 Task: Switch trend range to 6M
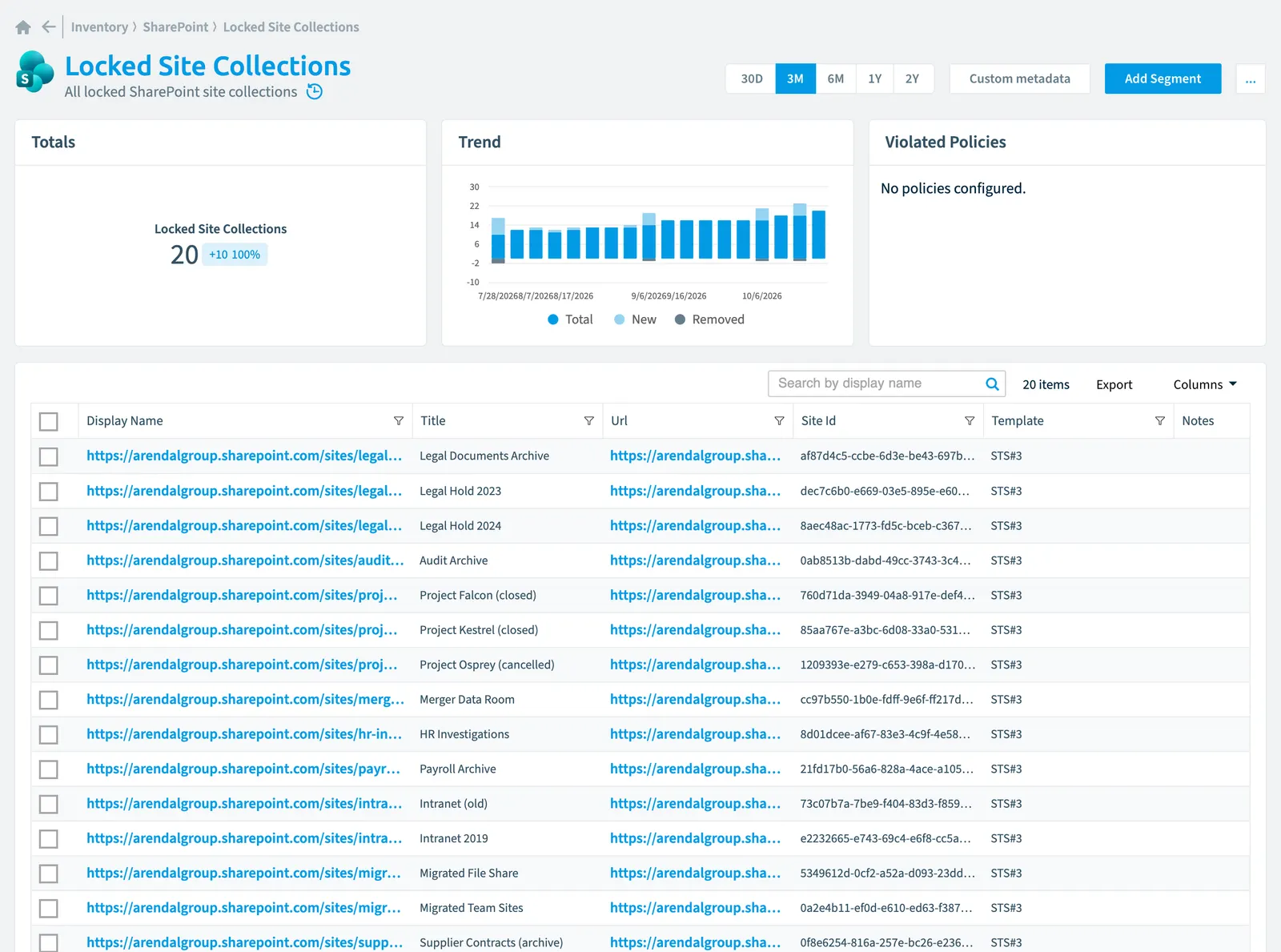(836, 78)
